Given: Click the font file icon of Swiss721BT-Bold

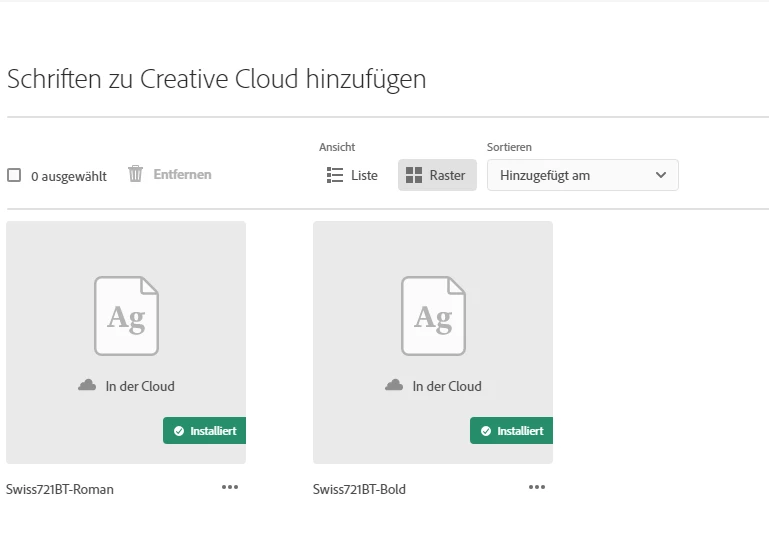Looking at the screenshot, I should tap(434, 316).
